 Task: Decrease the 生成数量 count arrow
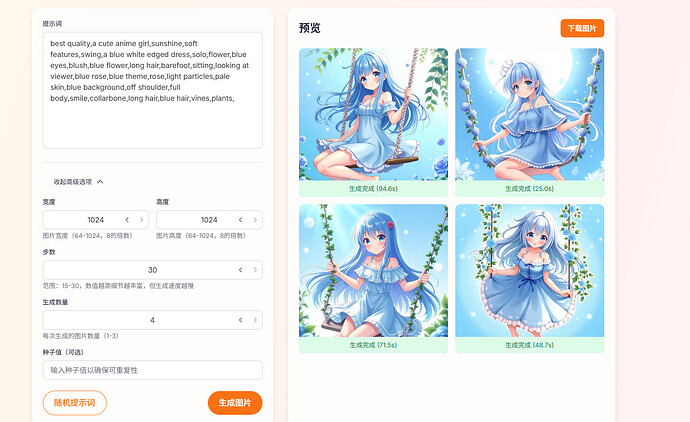pyautogui.click(x=240, y=320)
